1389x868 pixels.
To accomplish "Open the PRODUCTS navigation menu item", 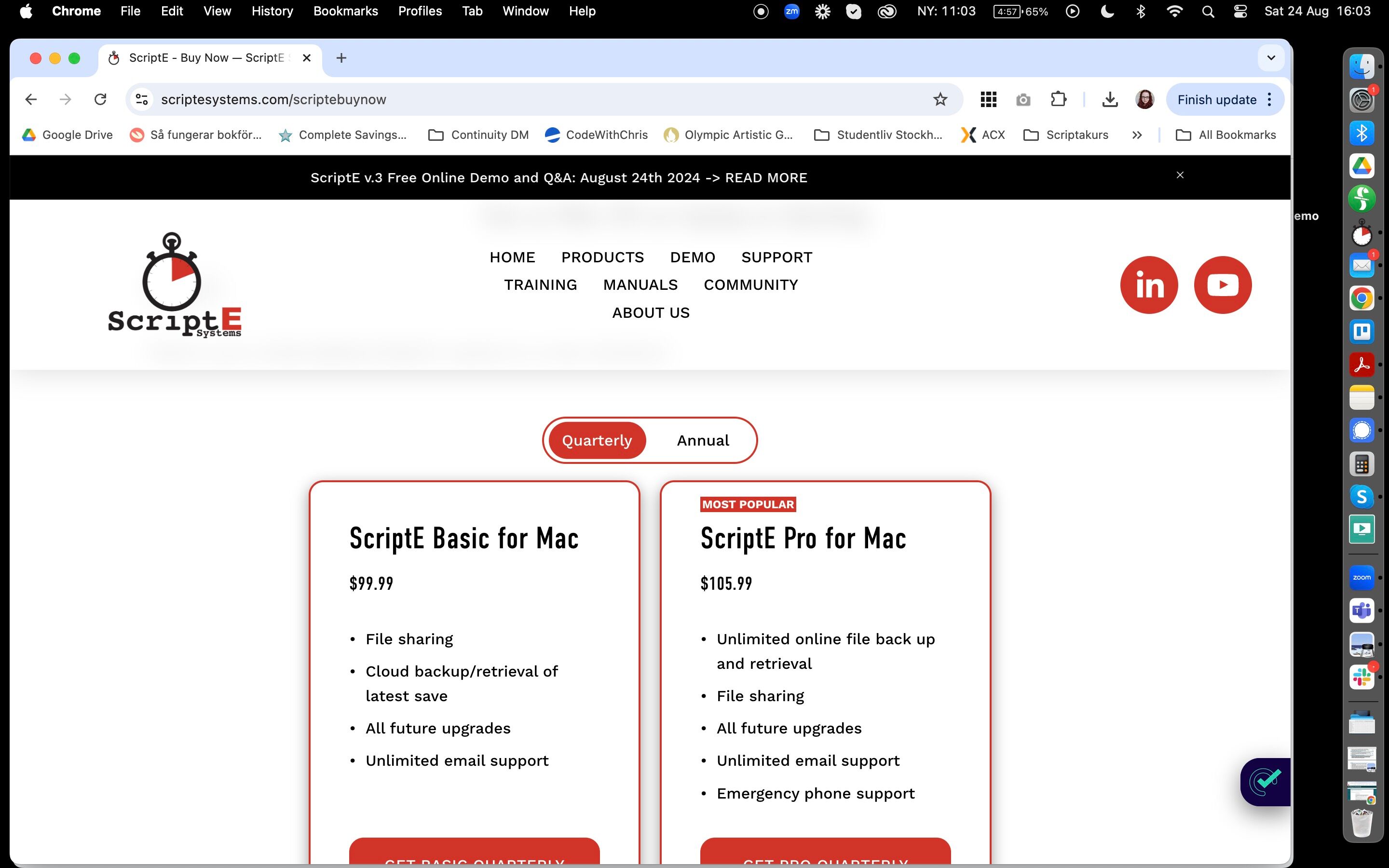I will pyautogui.click(x=602, y=257).
